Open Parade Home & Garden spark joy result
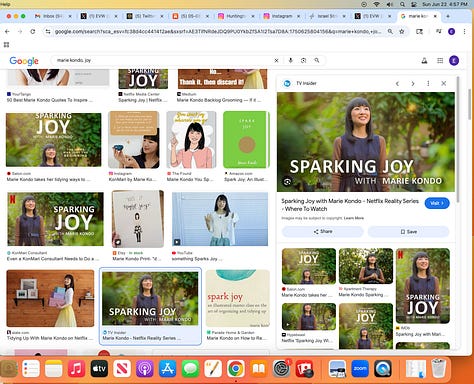The image size is (474, 384). pyautogui.click(x=237, y=298)
